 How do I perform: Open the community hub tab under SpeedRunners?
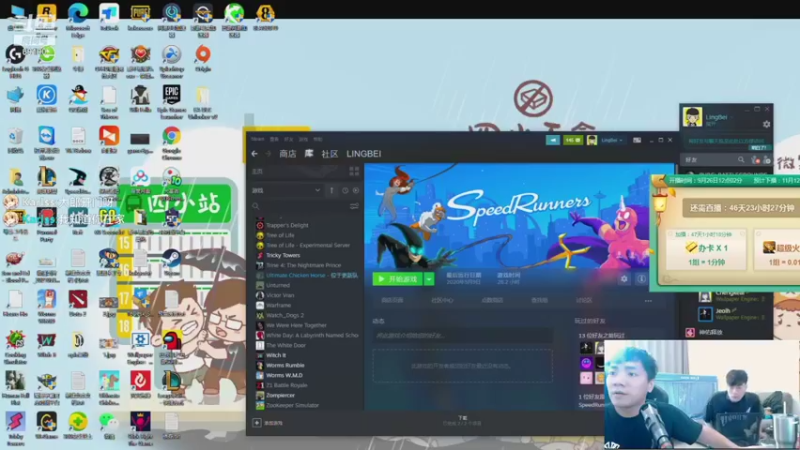pos(442,301)
